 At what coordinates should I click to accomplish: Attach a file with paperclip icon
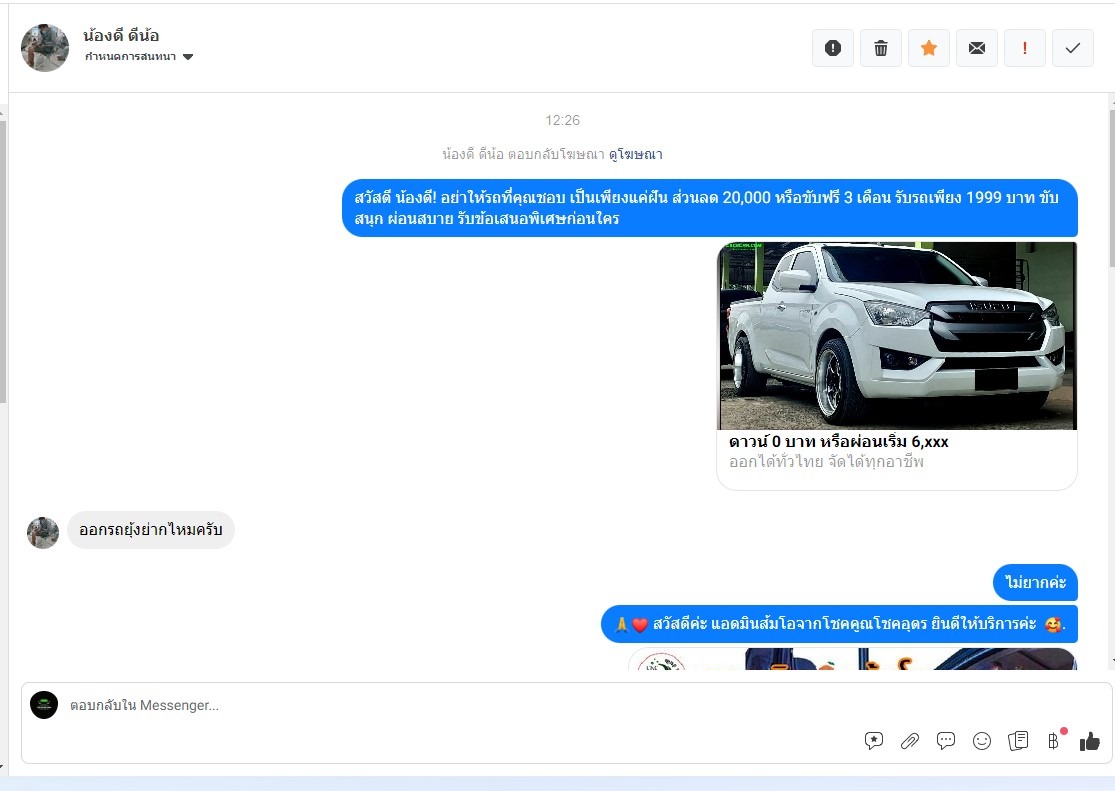[x=910, y=741]
